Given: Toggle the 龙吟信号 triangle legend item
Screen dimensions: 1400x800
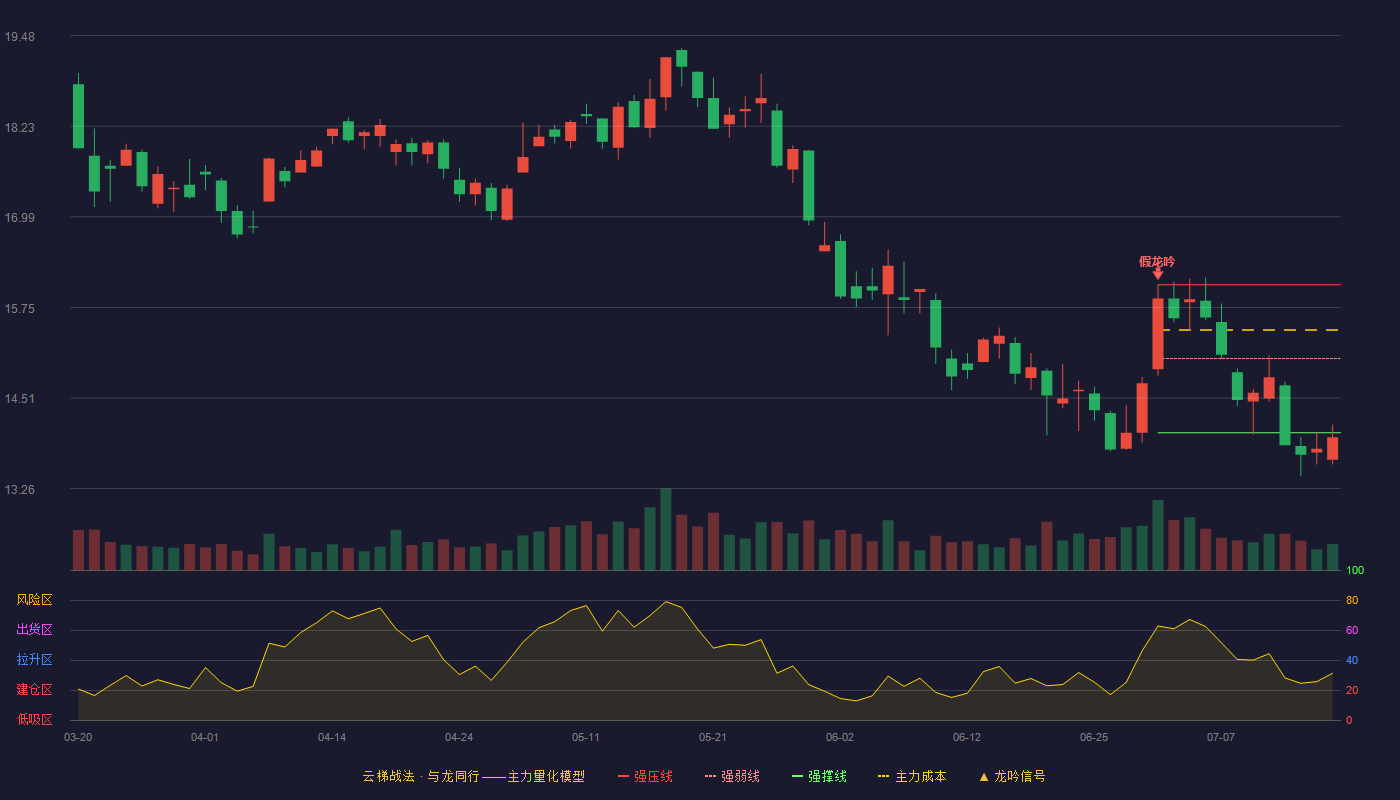Looking at the screenshot, I should pyautogui.click(x=1012, y=776).
